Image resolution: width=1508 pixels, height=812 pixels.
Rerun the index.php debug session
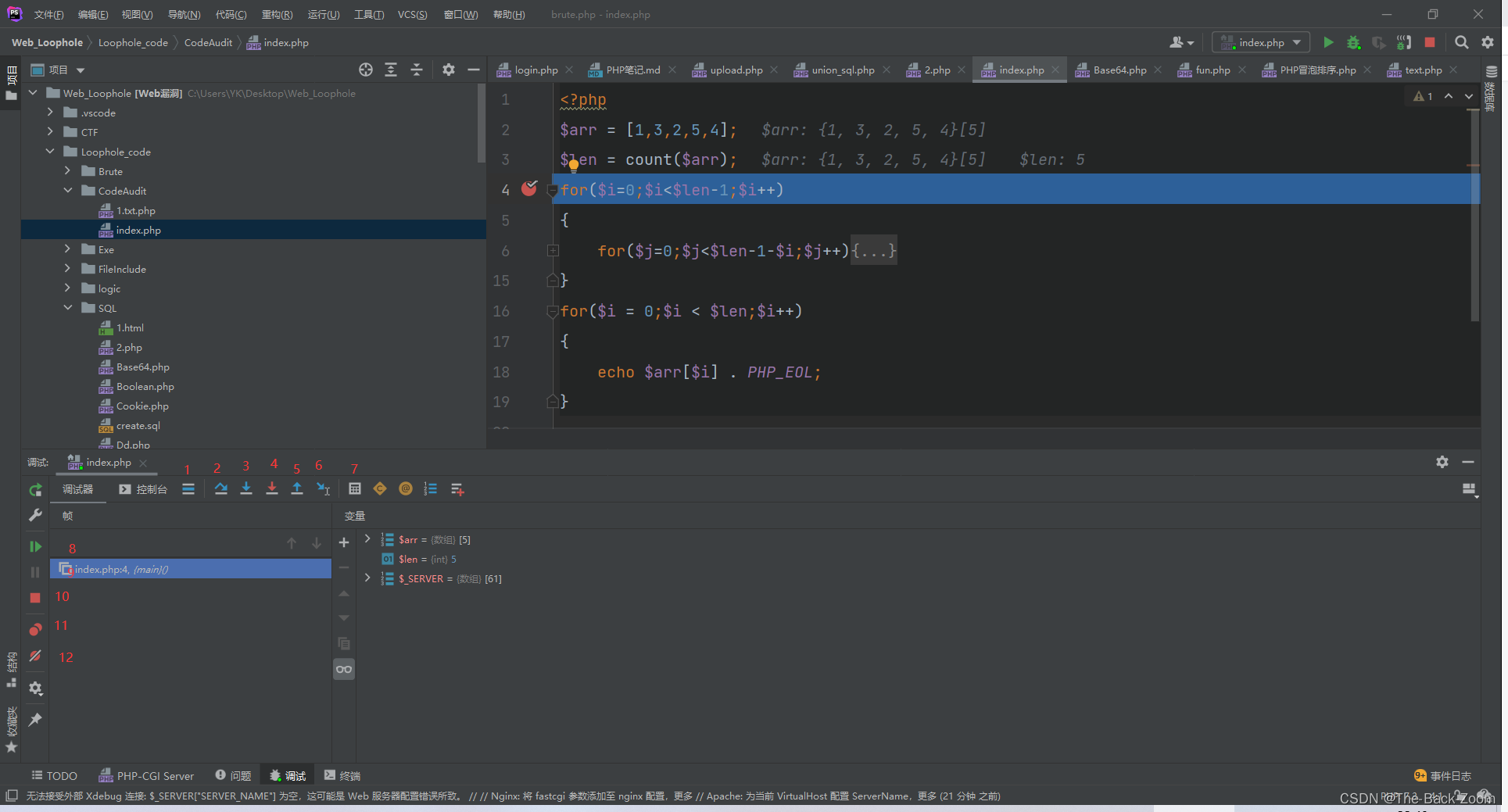(35, 490)
